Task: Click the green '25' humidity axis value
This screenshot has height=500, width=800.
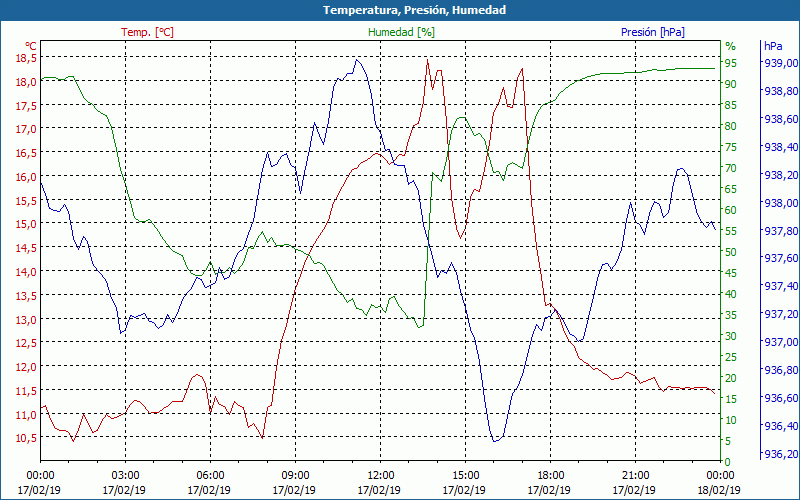Action: [731, 357]
